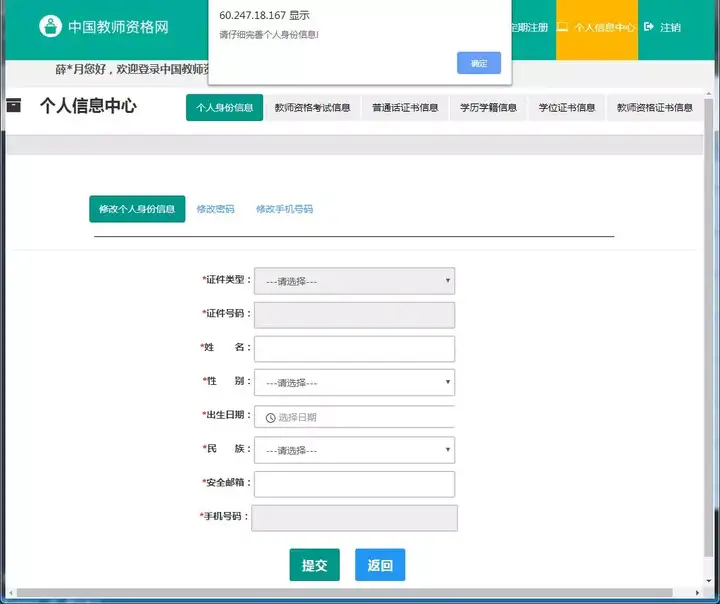Screen dimensions: 720x604
Task: Click the horizontal scrollbar right arrow
Action: point(698,593)
